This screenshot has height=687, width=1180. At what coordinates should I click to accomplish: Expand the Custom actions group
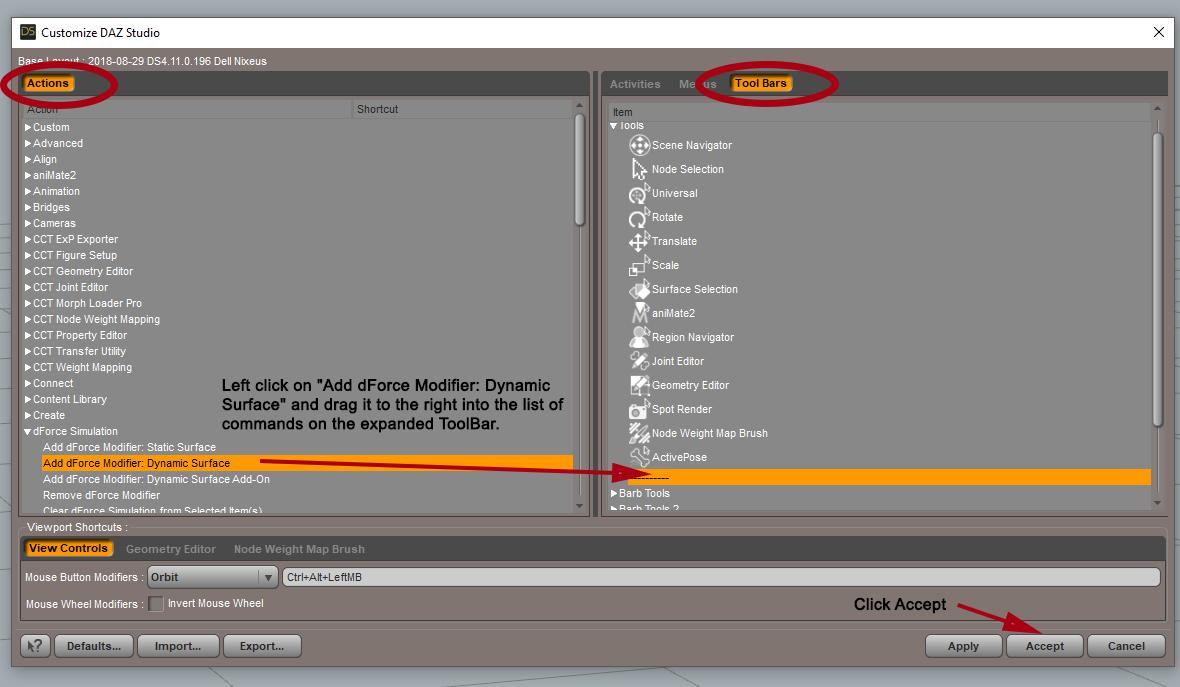28,127
